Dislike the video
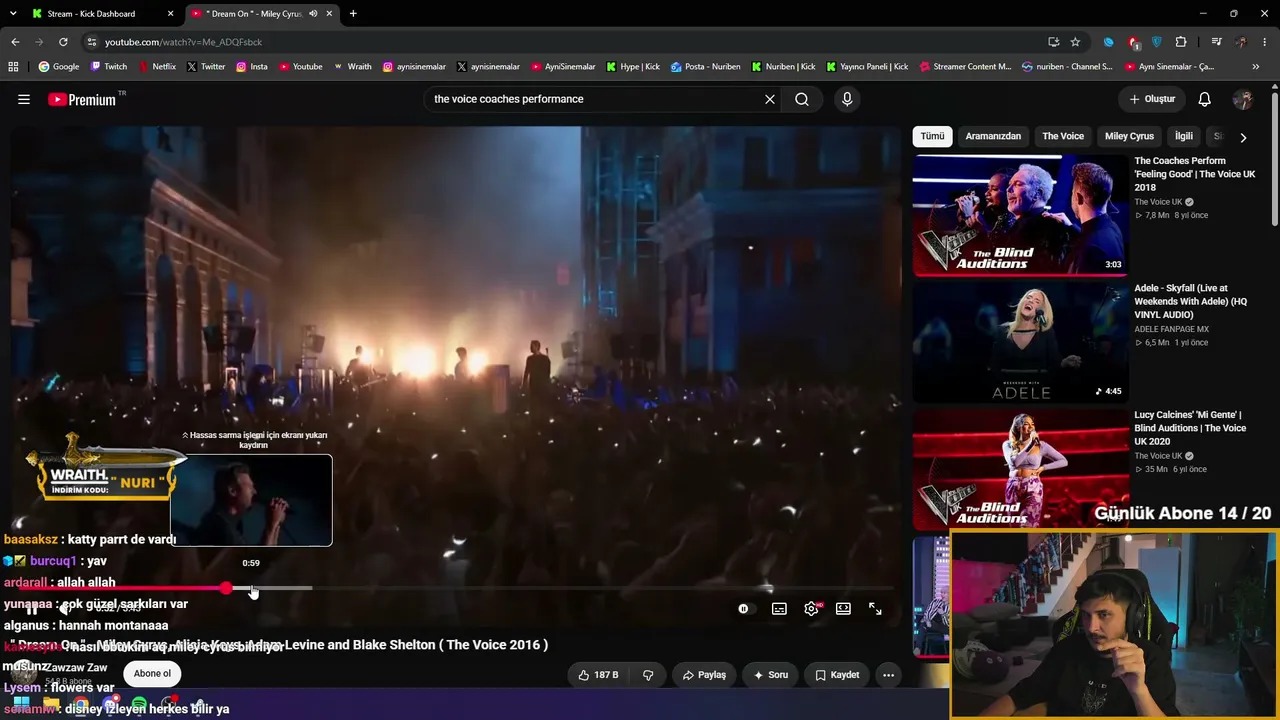 pyautogui.click(x=648, y=675)
